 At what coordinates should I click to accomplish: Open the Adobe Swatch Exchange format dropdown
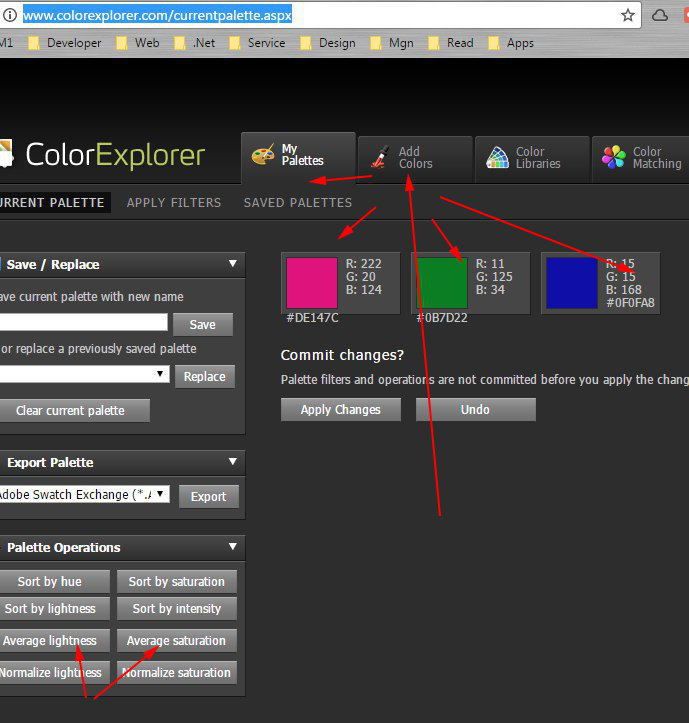(84, 494)
